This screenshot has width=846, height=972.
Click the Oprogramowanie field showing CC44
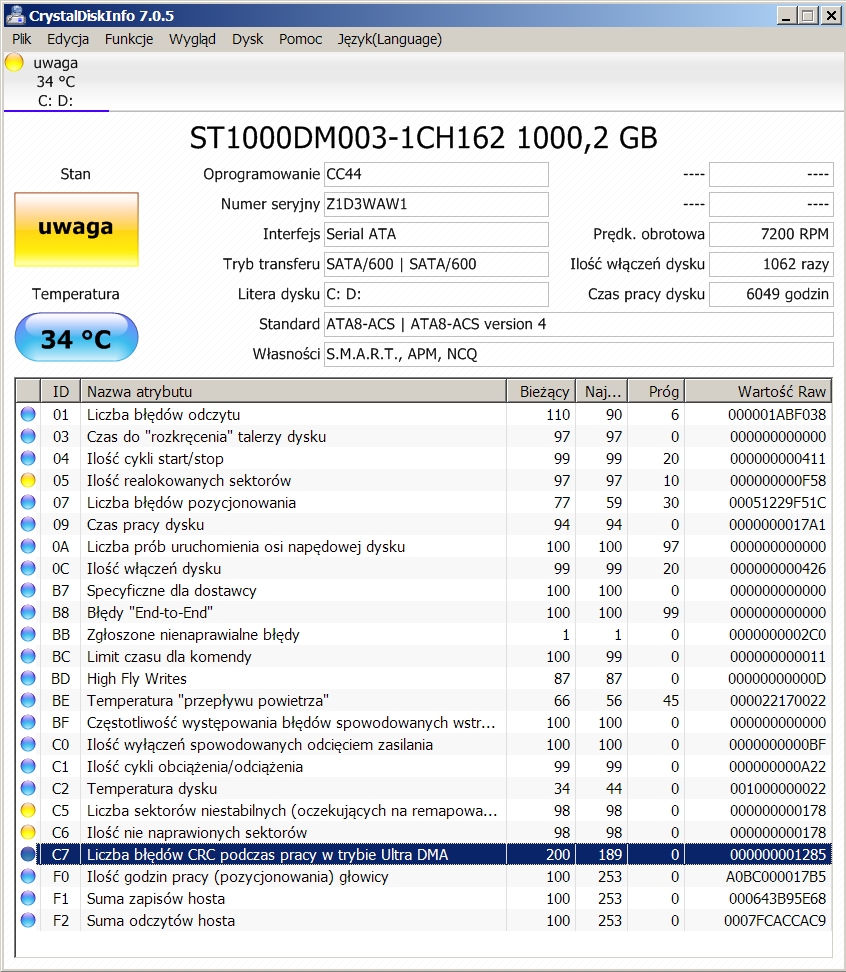click(x=436, y=174)
